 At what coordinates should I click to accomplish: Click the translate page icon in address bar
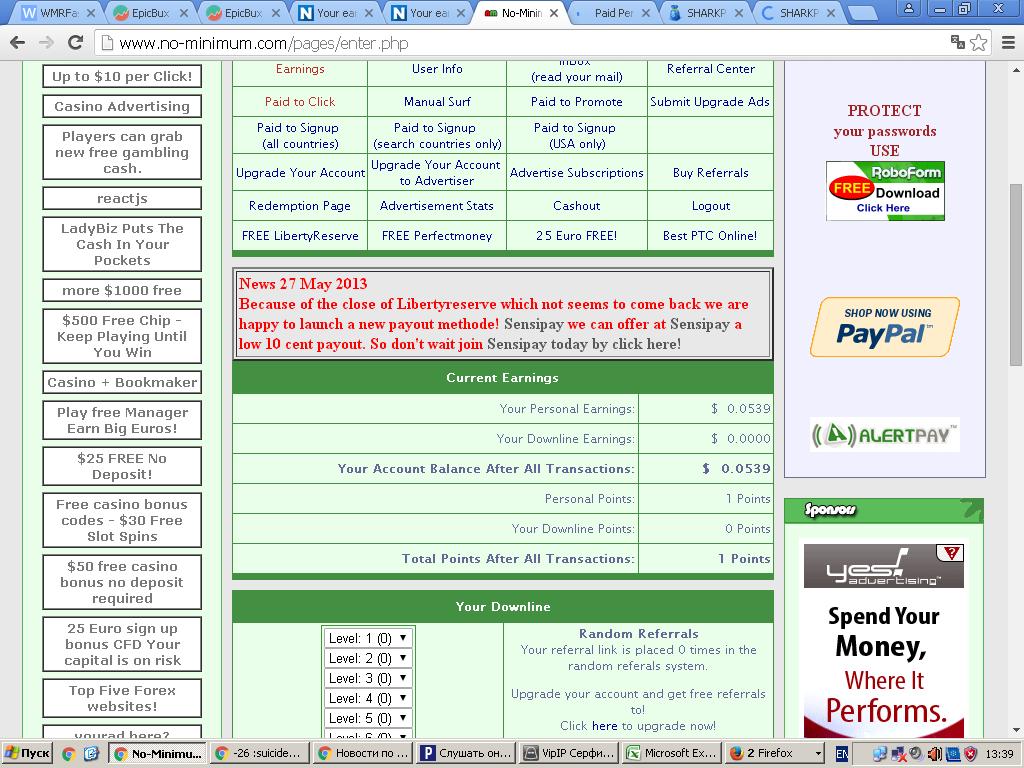click(958, 43)
